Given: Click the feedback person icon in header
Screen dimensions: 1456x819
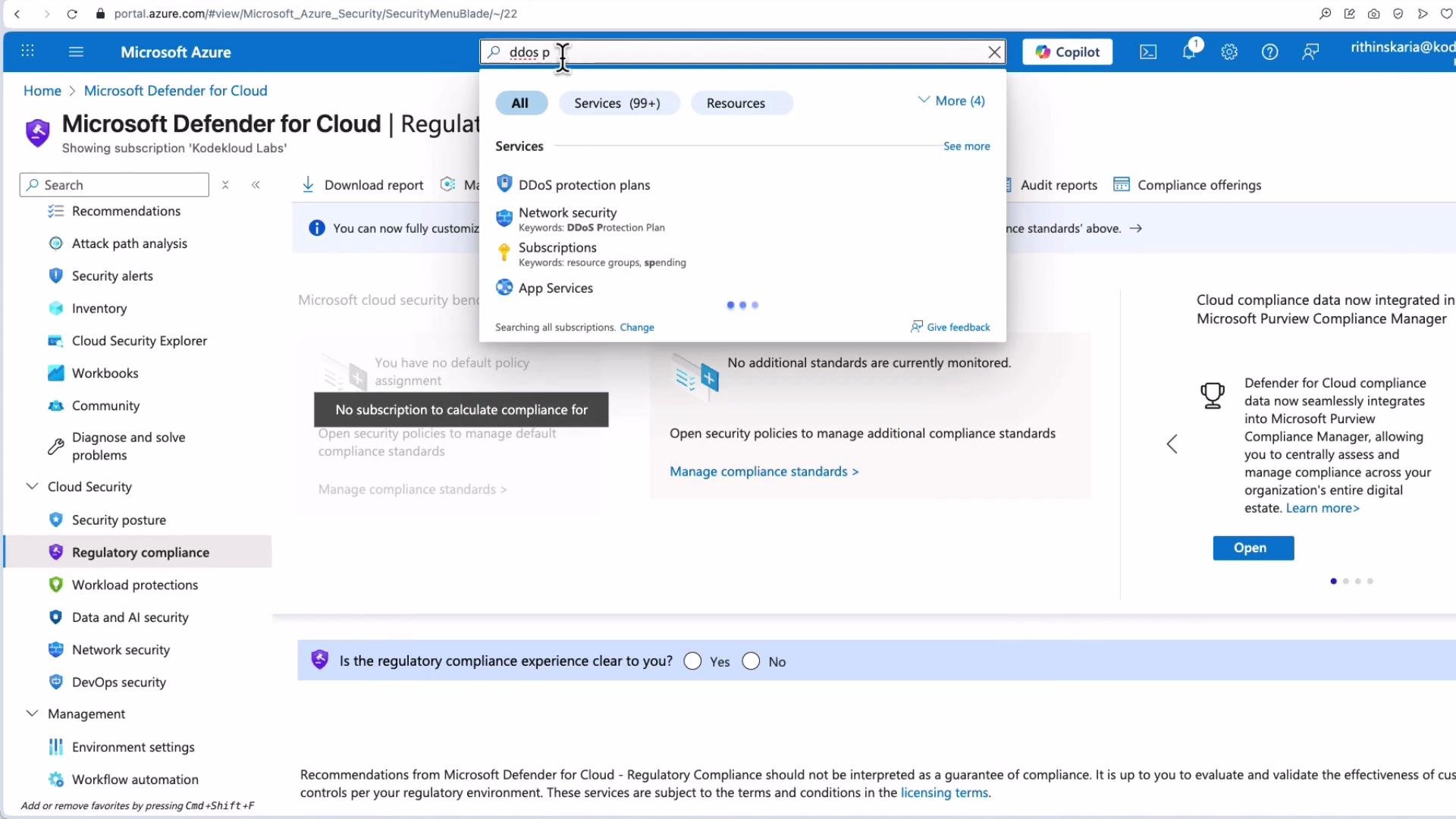Looking at the screenshot, I should click(1310, 52).
